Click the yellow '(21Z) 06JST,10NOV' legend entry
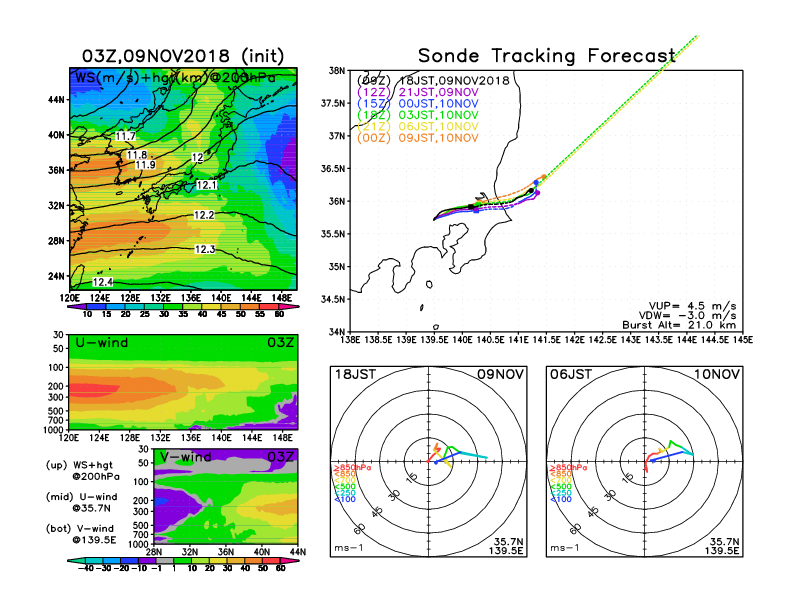Screen dimensions: 792x612 417,126
